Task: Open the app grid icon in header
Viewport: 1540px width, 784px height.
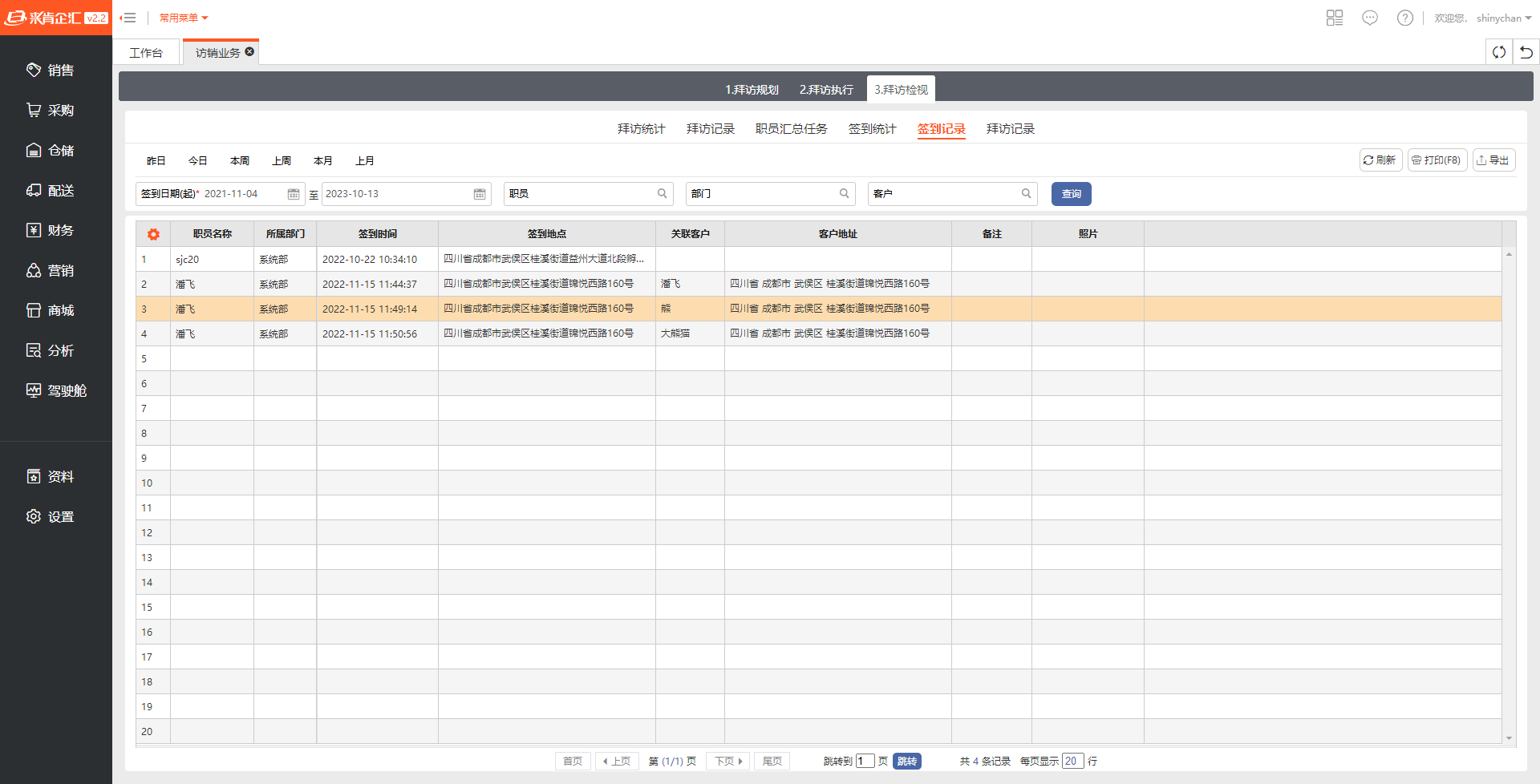Action: pos(1335,18)
